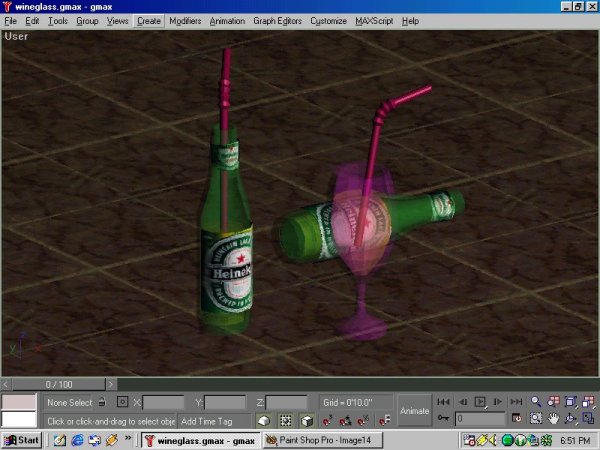Click the white MAXScript listener box
The width and height of the screenshot is (600, 450).
pyautogui.click(x=19, y=419)
